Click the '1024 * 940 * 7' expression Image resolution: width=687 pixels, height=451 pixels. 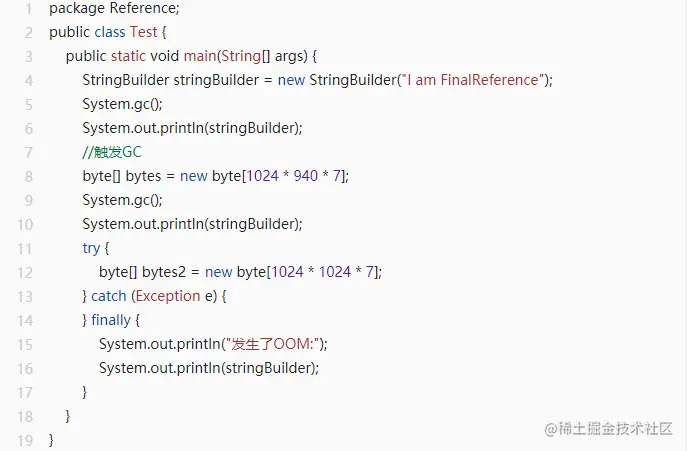click(x=294, y=176)
